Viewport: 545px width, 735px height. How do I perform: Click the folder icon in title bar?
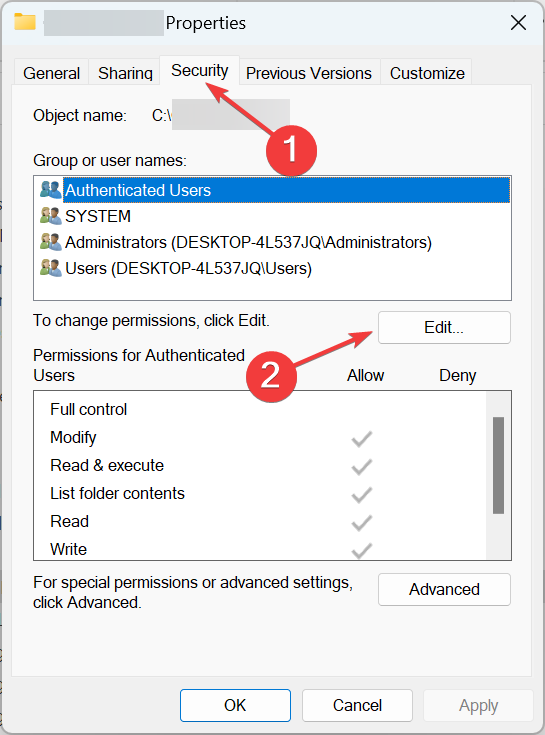(24, 22)
